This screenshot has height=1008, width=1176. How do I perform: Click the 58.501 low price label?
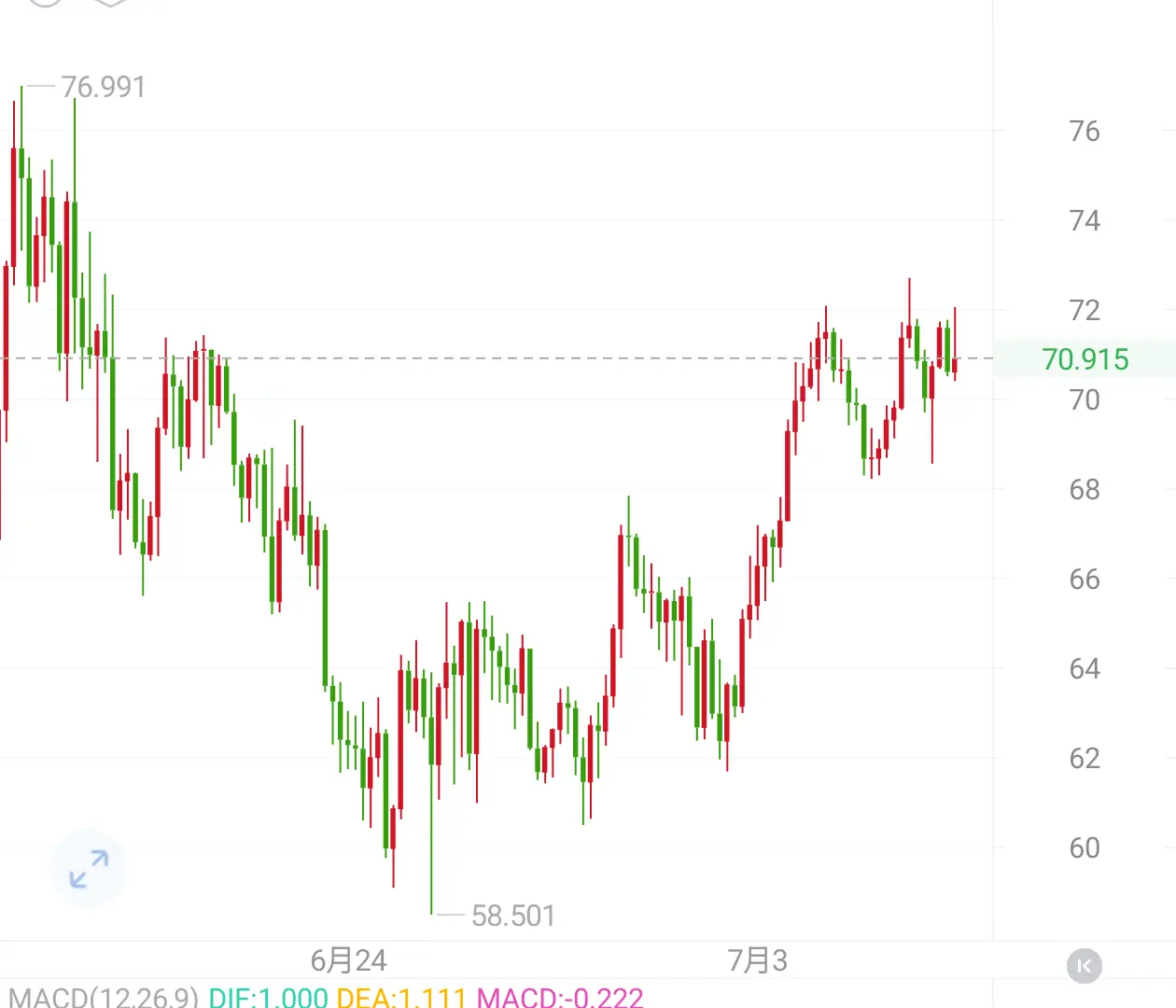coord(513,916)
